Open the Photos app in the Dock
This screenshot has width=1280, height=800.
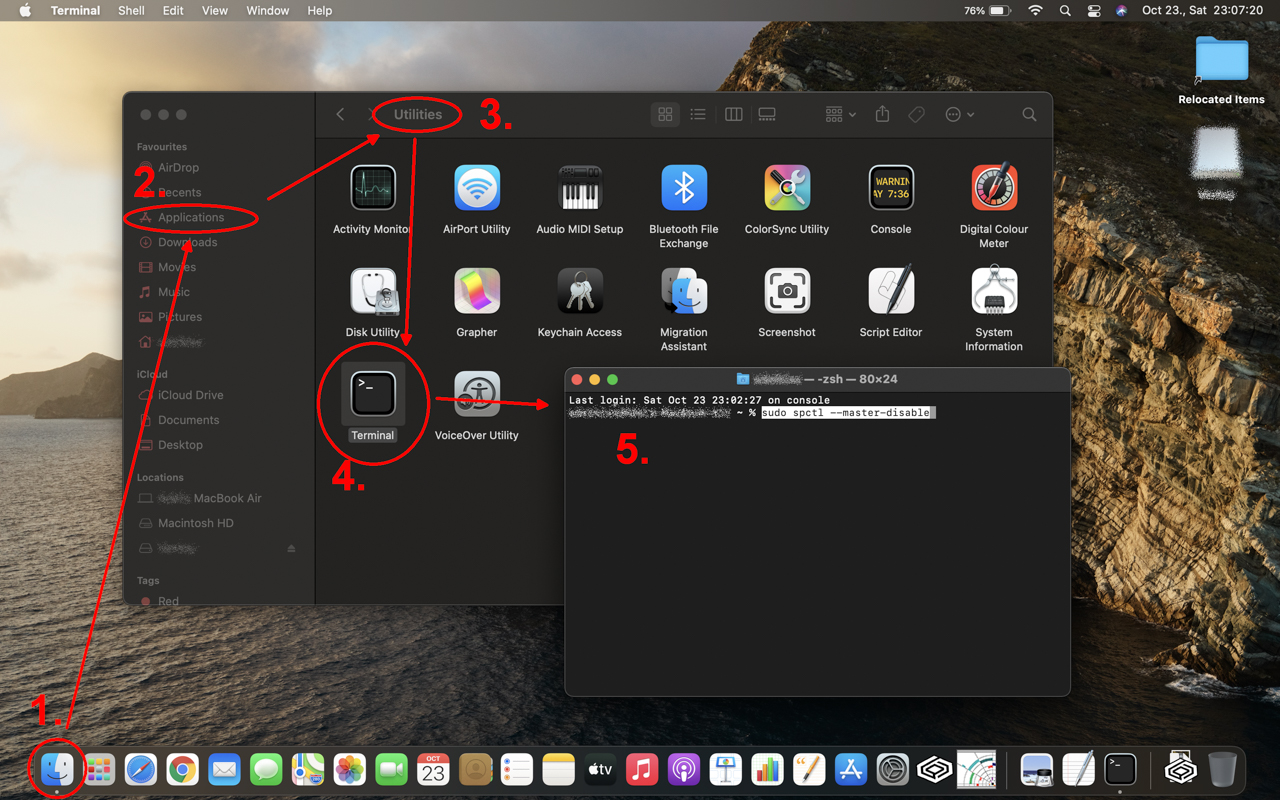349,769
